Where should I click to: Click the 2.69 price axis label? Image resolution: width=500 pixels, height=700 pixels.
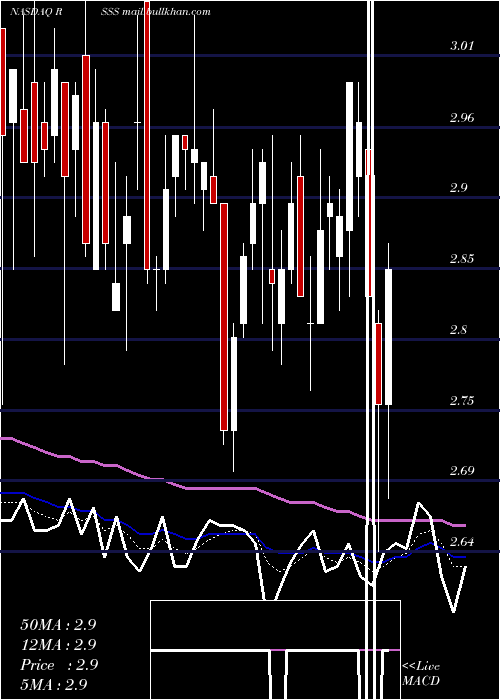(462, 471)
